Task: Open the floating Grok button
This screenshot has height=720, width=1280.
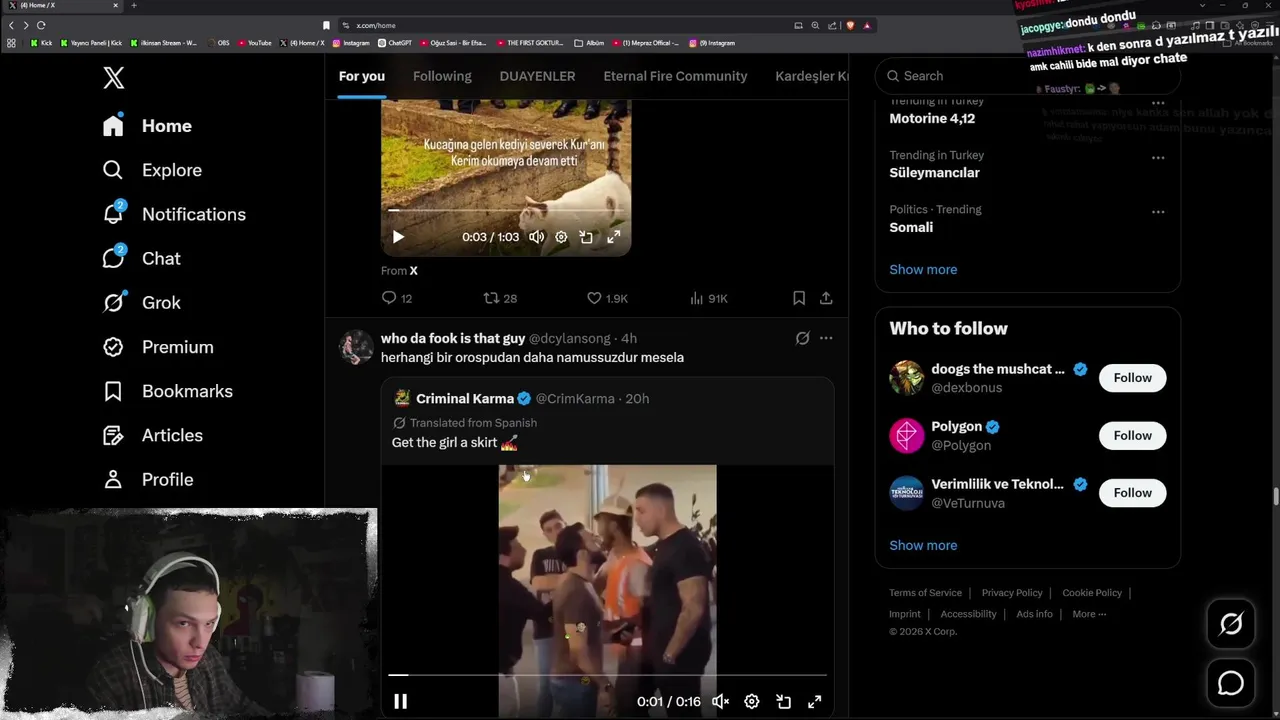Action: point(1231,625)
